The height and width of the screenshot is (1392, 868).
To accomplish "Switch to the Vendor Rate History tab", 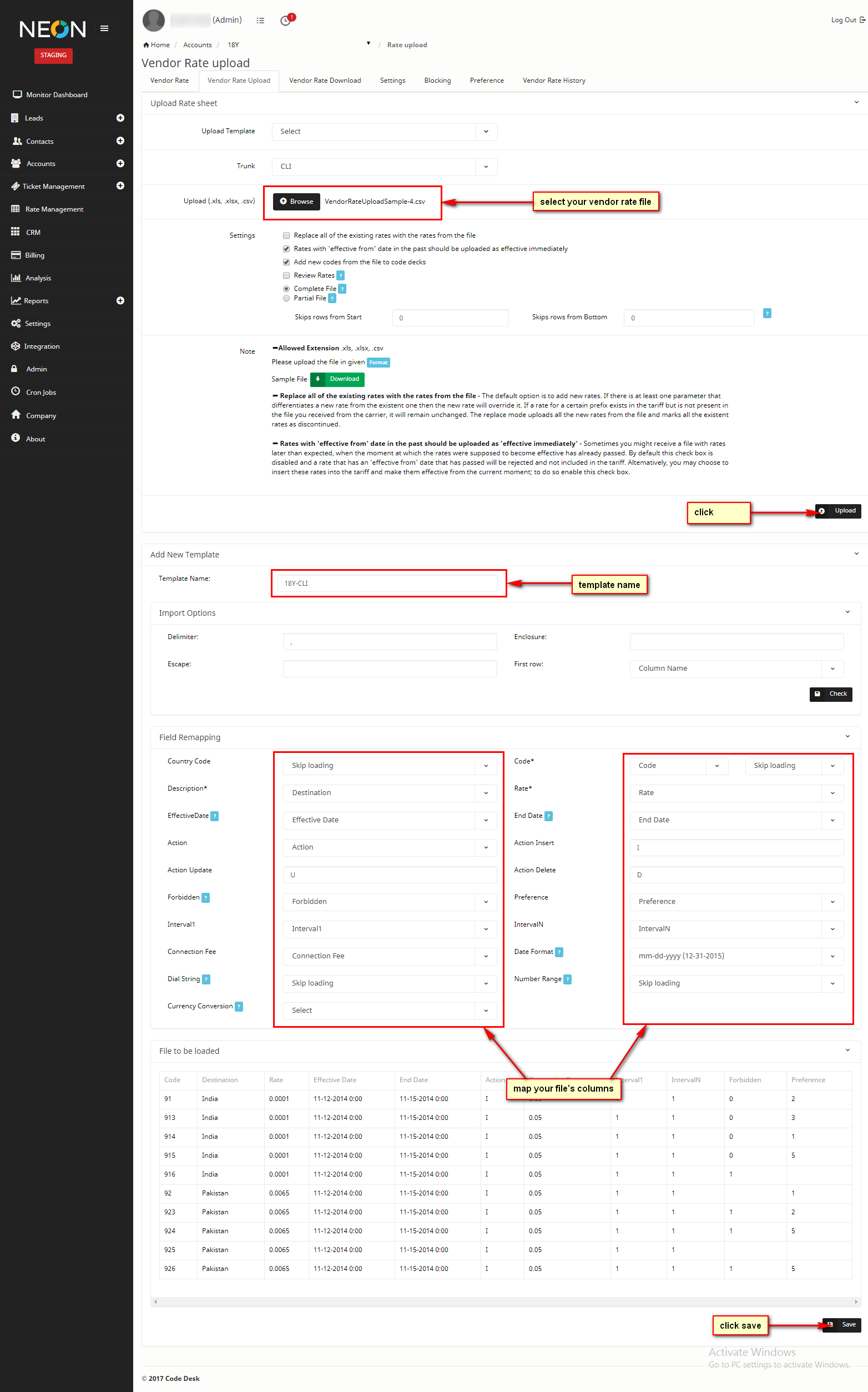I will click(553, 81).
